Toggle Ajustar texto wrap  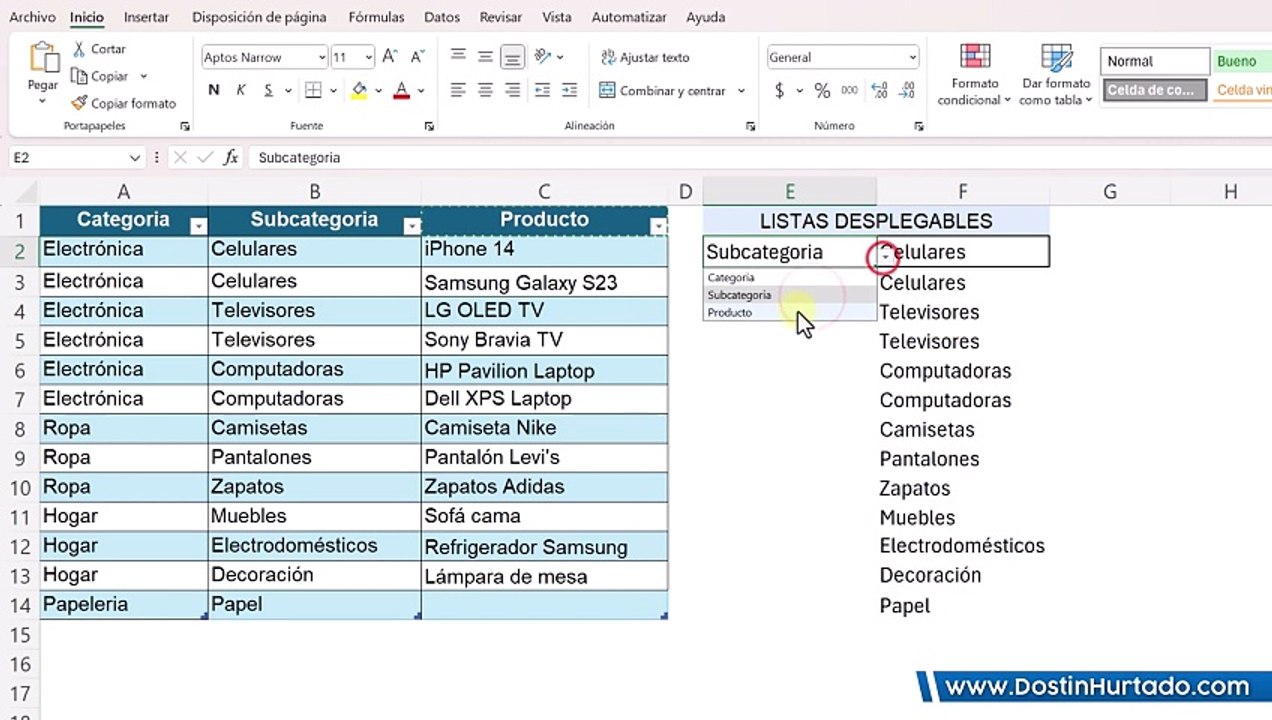click(645, 57)
